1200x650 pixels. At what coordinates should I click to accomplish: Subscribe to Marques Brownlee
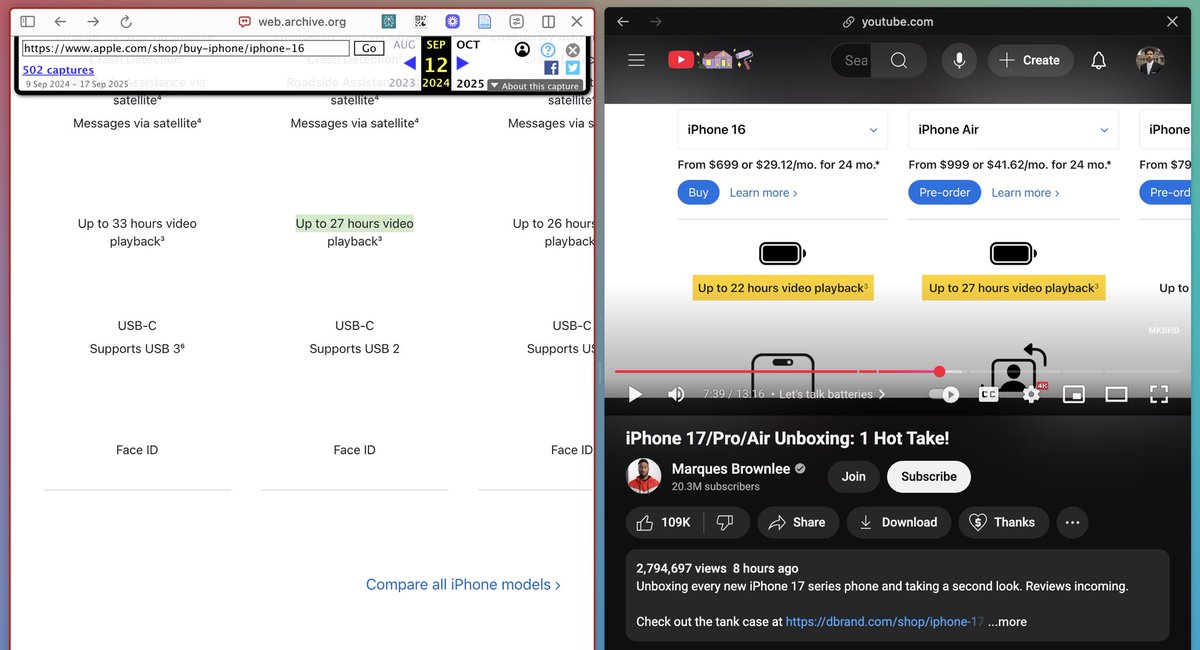(x=929, y=476)
